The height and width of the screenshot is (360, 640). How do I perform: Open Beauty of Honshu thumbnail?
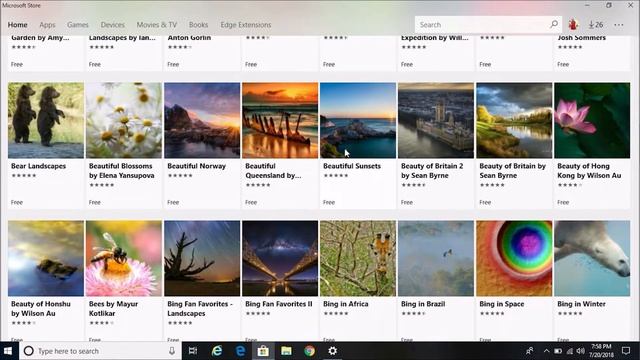point(46,258)
